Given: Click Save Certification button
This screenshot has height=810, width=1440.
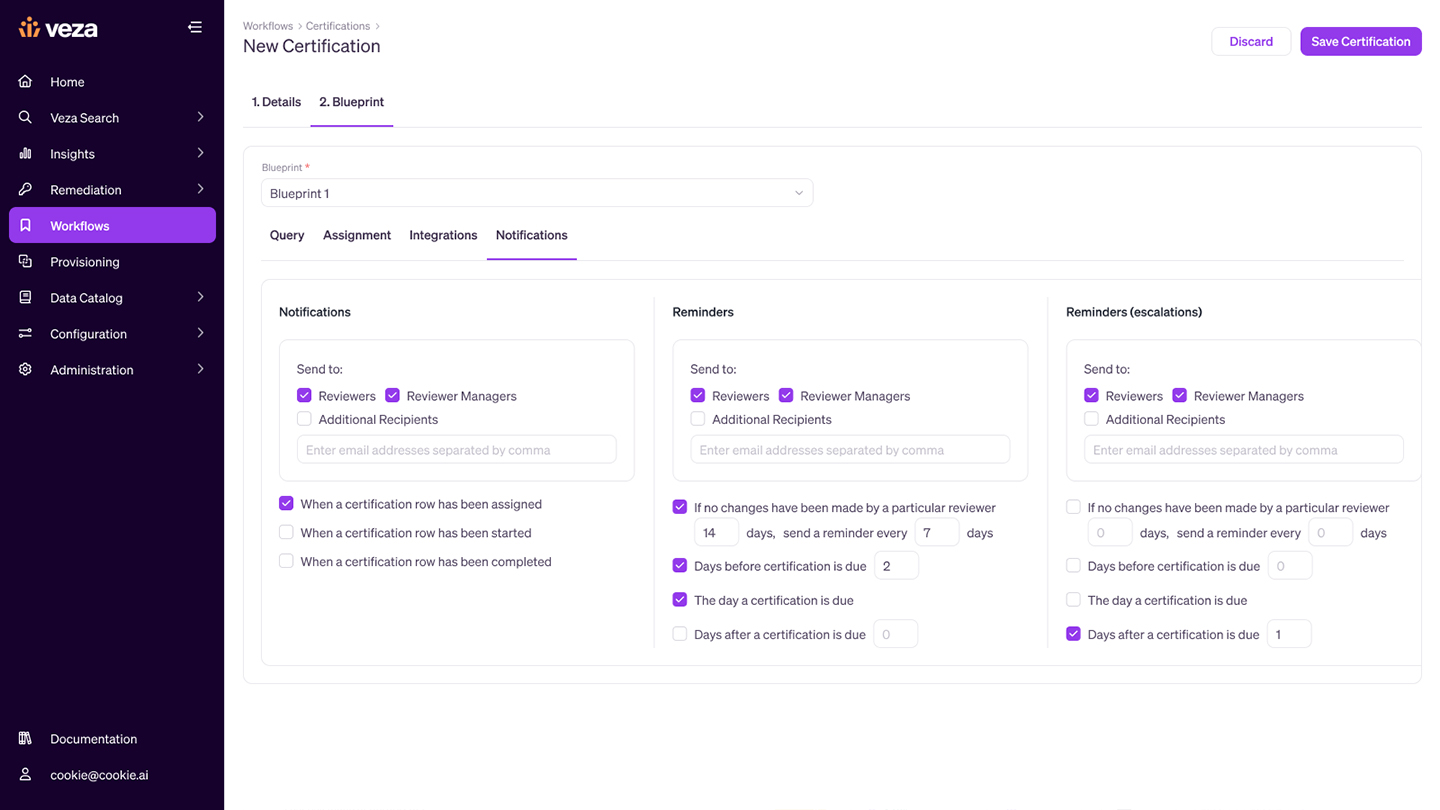Looking at the screenshot, I should [x=1360, y=41].
